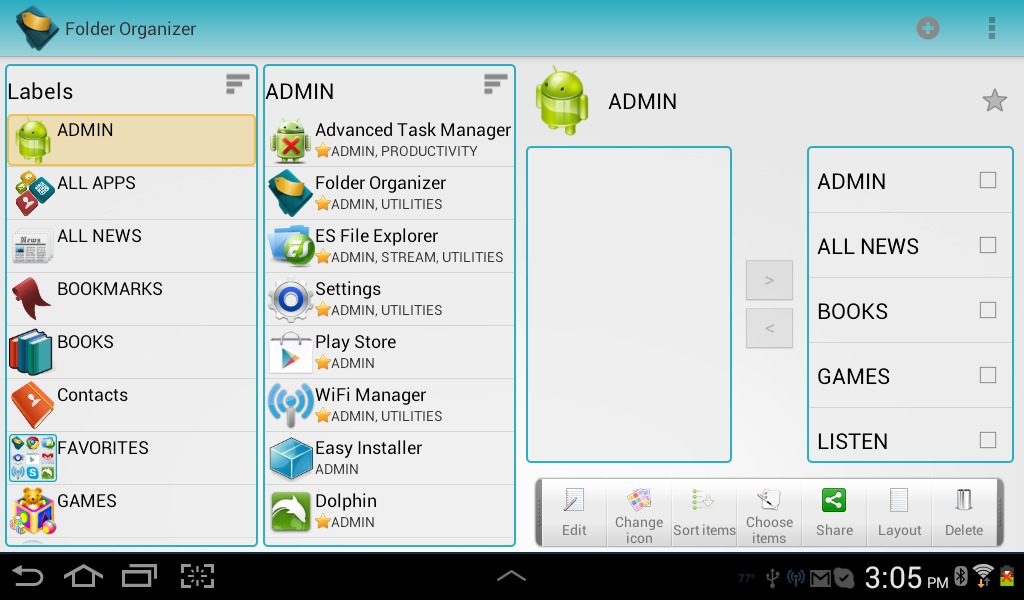The image size is (1024, 600).
Task: Check the LISTEN checkbox
Action: tap(987, 439)
